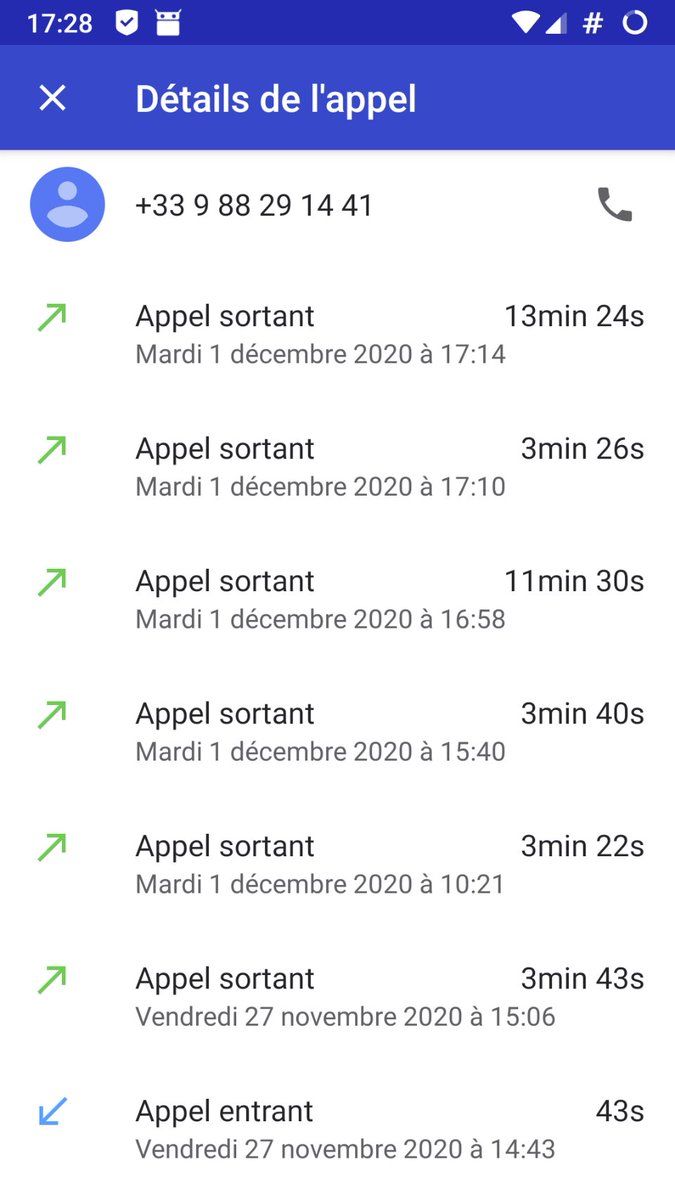
Task: Tap the 43s incoming call duration
Action: point(620,1111)
